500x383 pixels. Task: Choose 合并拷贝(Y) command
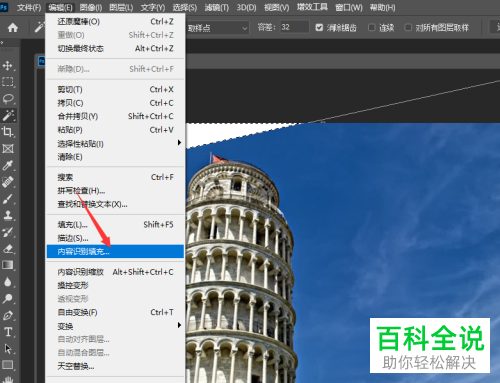115,116
